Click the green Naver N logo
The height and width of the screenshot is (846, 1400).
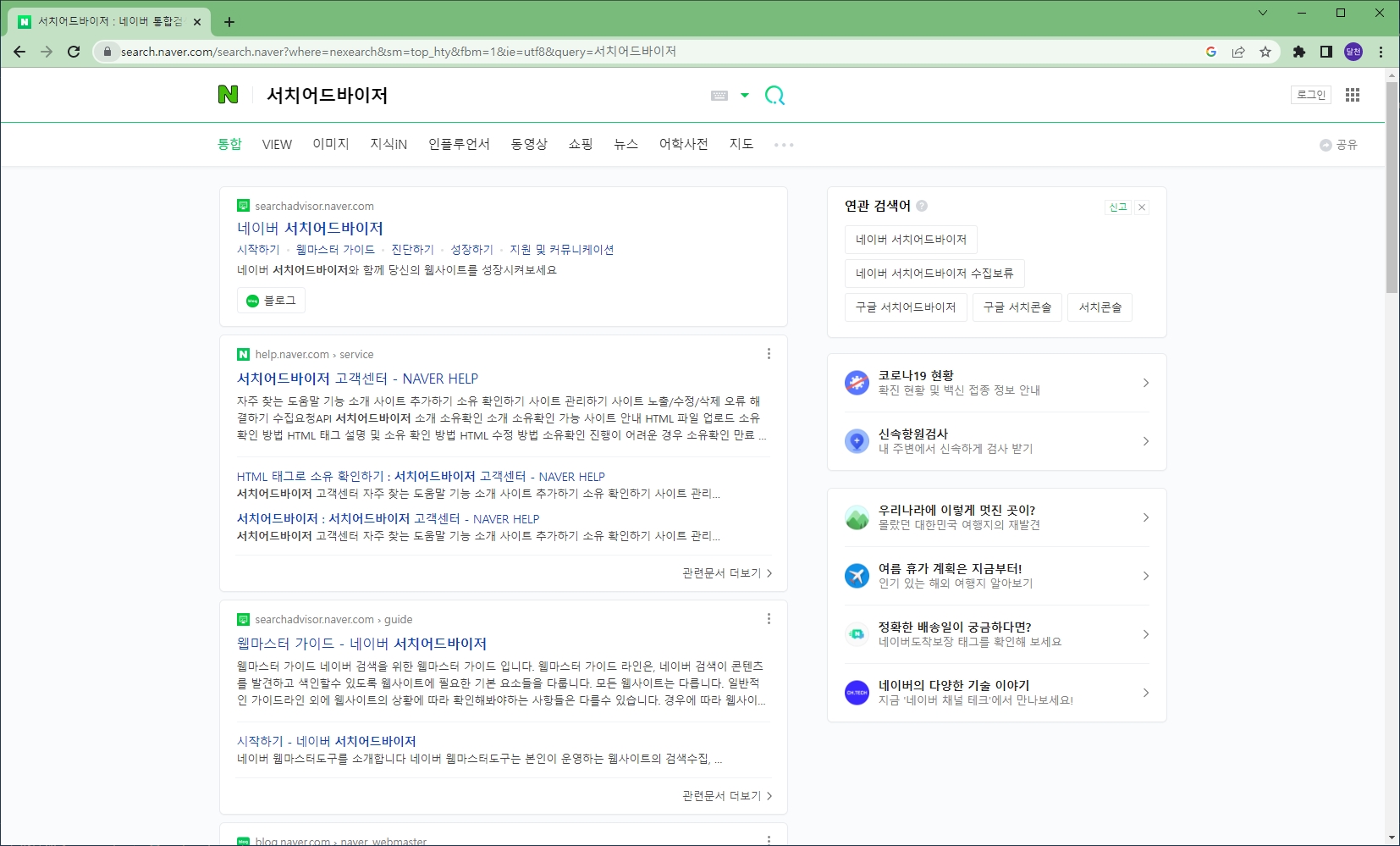point(228,95)
